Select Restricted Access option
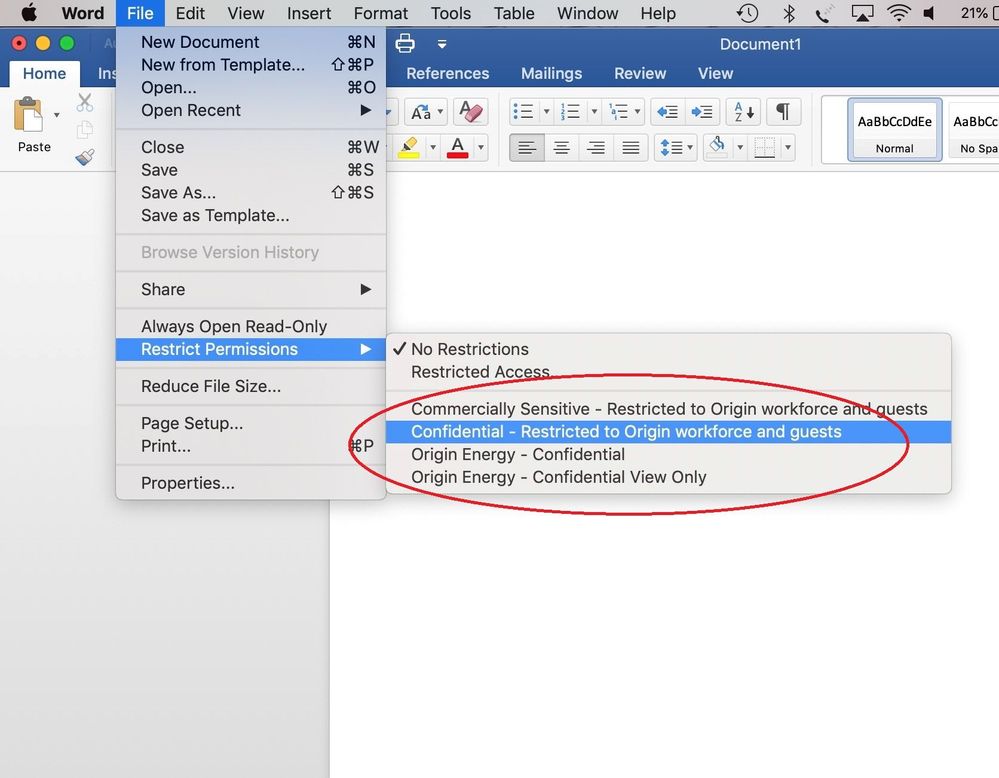The height and width of the screenshot is (778, 999). [x=669, y=371]
